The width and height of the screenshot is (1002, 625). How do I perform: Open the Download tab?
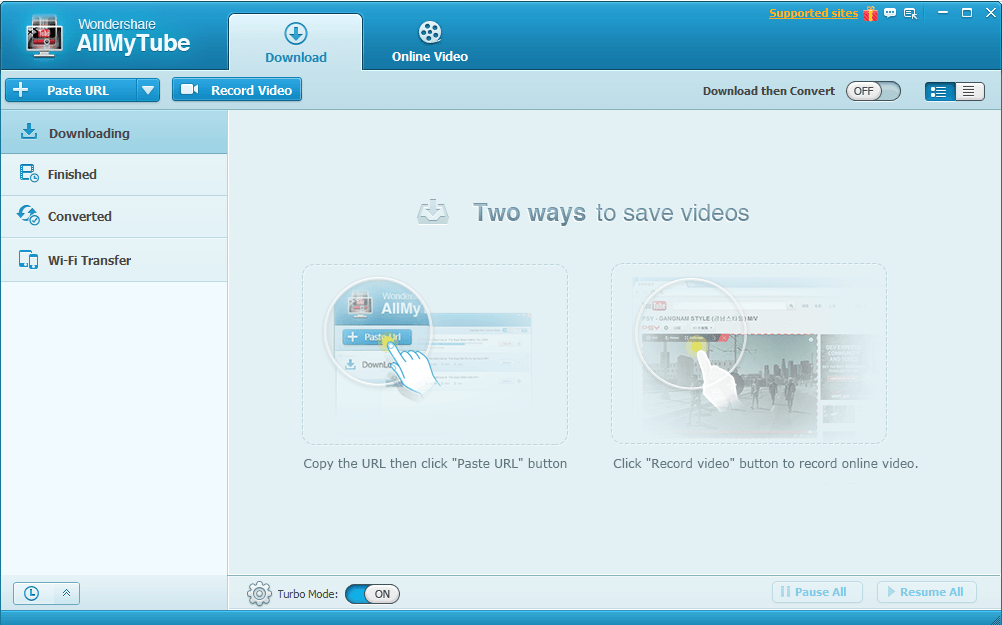coord(296,42)
